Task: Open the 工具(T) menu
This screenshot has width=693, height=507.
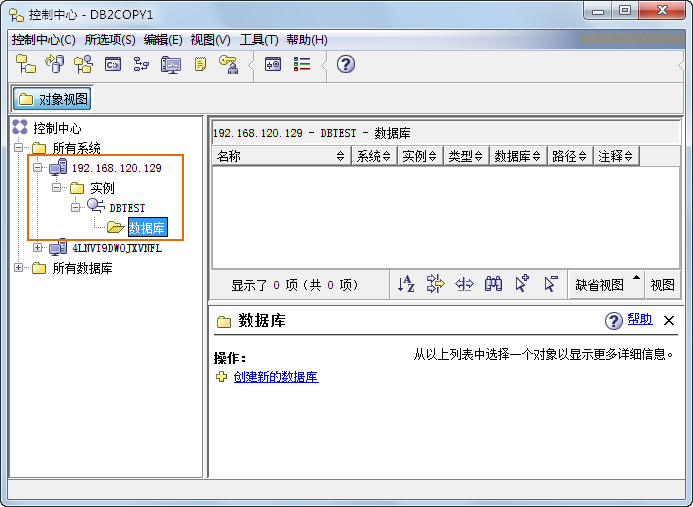Action: [x=258, y=40]
